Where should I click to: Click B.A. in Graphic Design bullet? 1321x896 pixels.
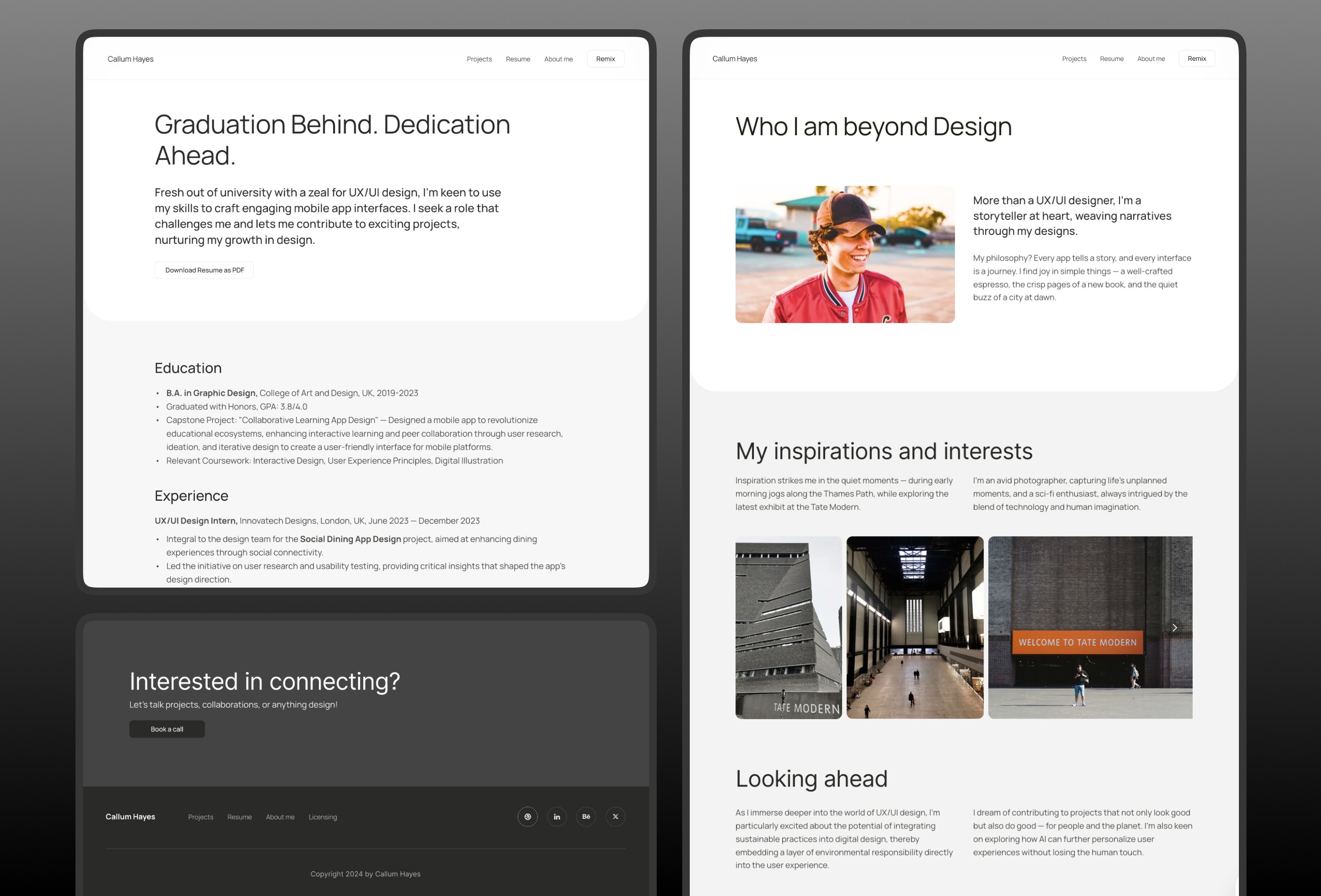[292, 393]
